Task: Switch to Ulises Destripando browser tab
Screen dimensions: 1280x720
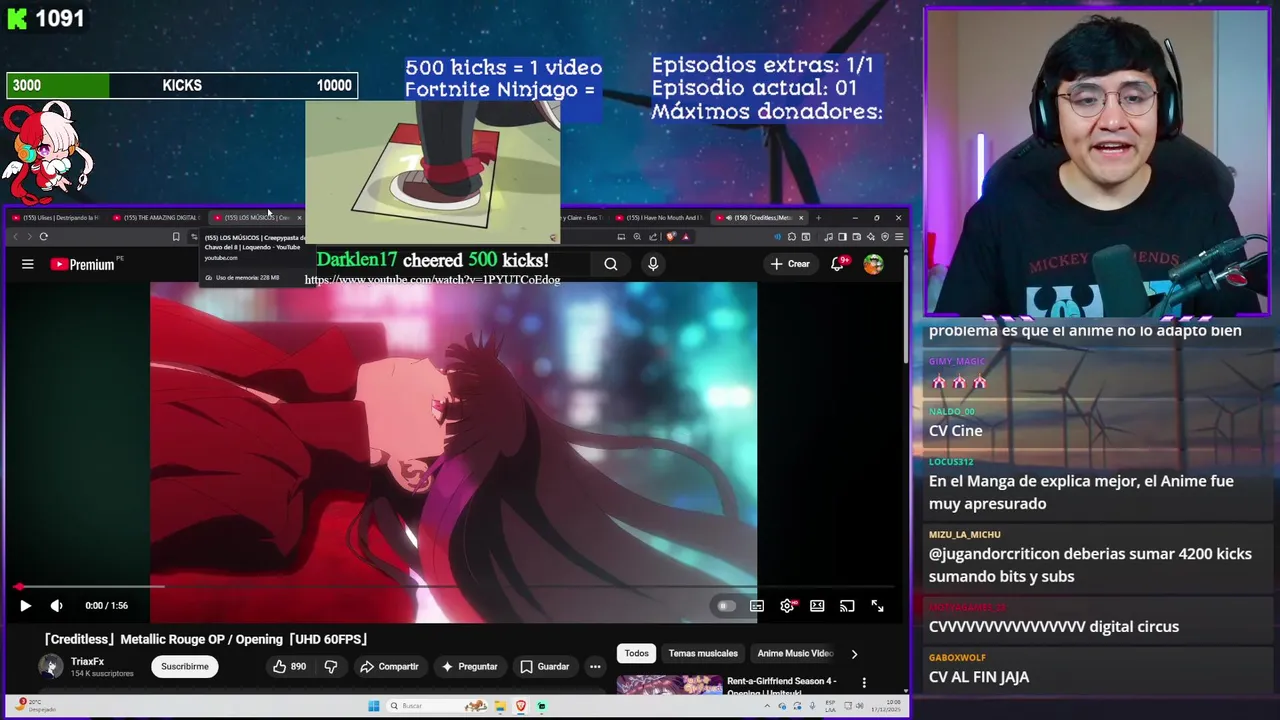Action: tap(56, 217)
